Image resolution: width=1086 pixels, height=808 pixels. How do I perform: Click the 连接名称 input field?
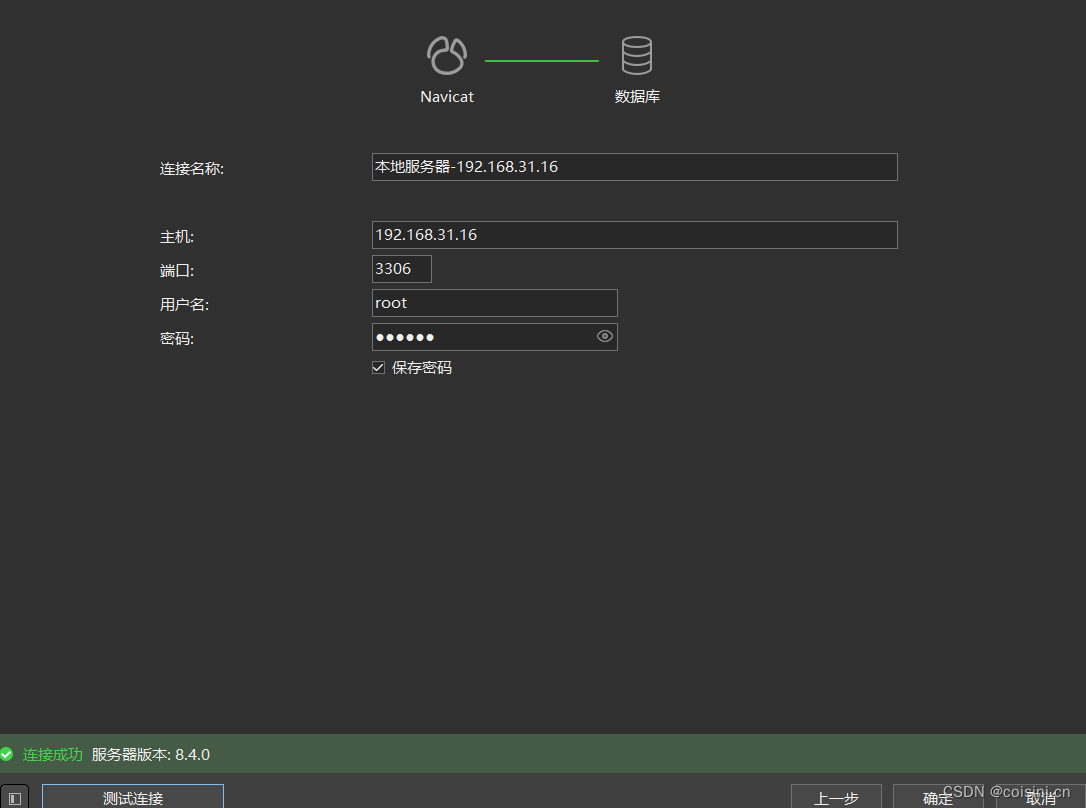click(x=634, y=167)
